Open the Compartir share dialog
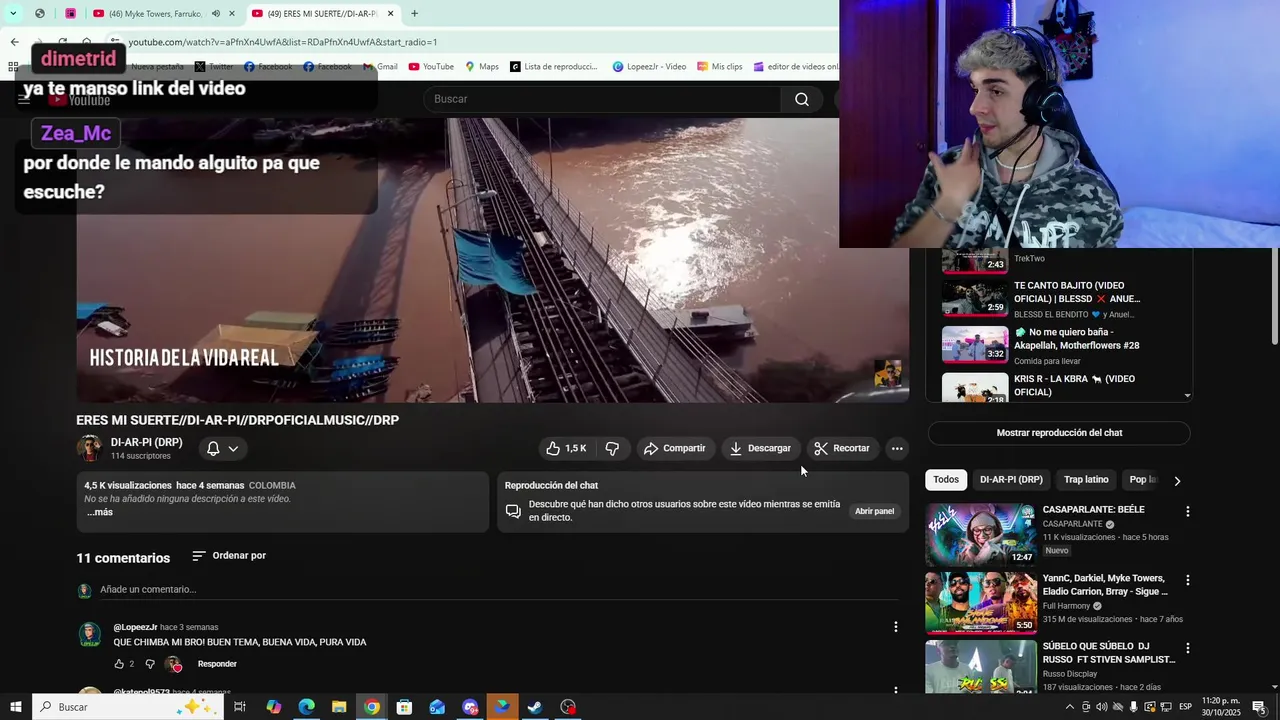 pyautogui.click(x=675, y=448)
